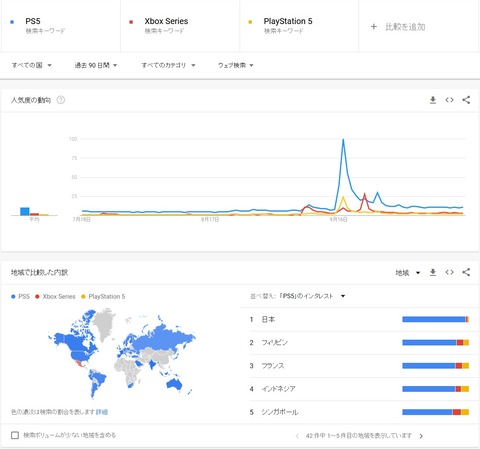Go to next page of regions

point(421,436)
